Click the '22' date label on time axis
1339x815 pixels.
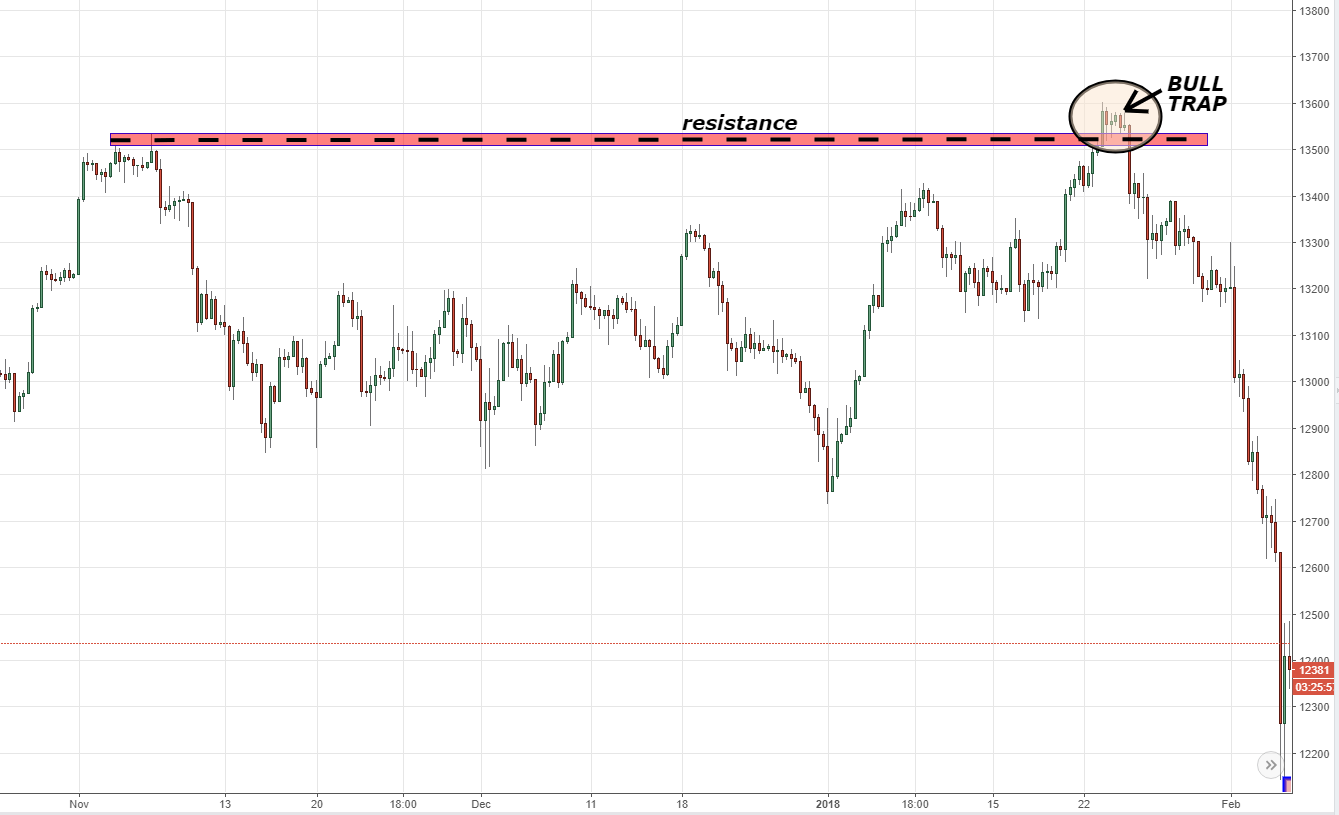coord(1084,803)
